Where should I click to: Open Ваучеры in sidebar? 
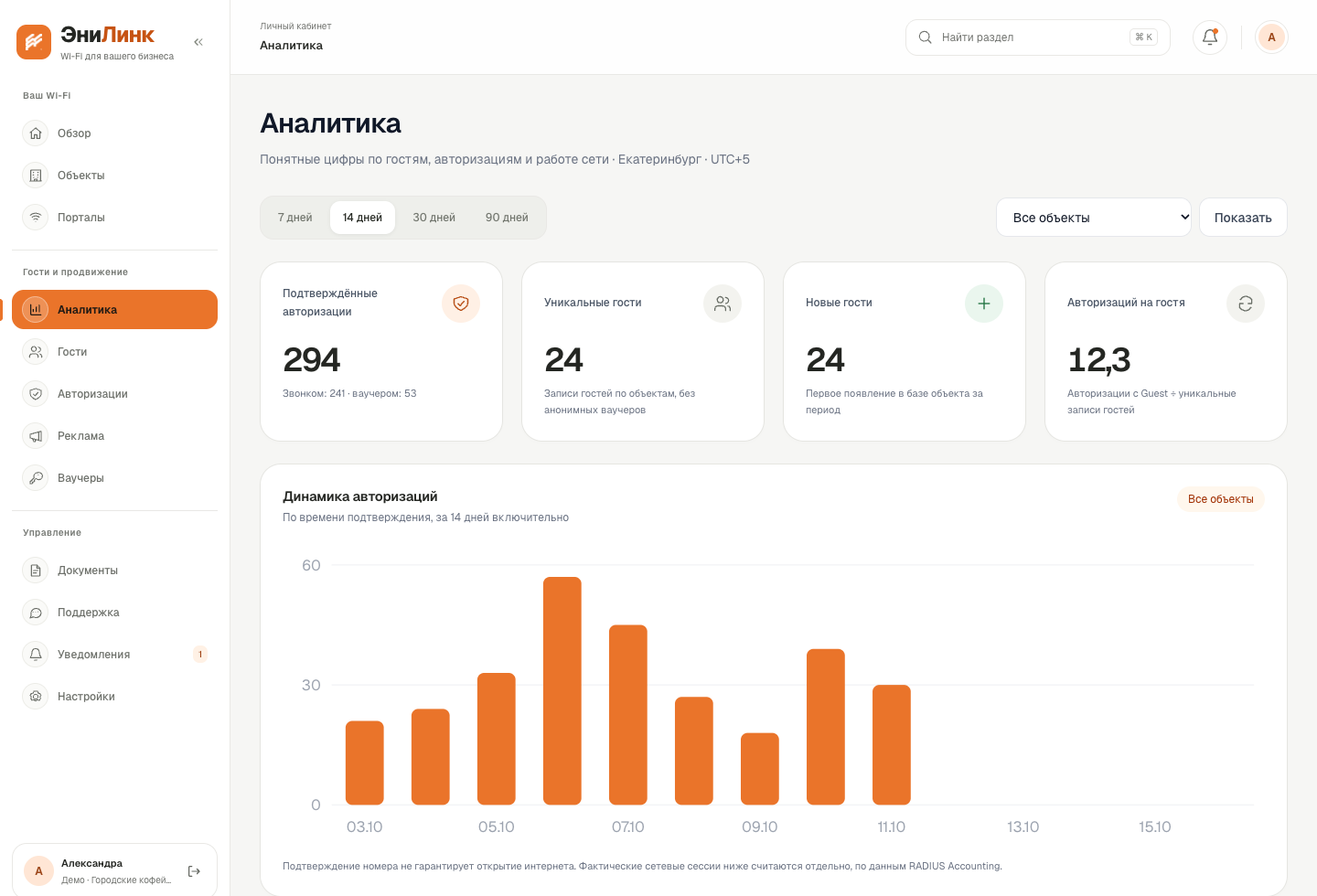[114, 478]
